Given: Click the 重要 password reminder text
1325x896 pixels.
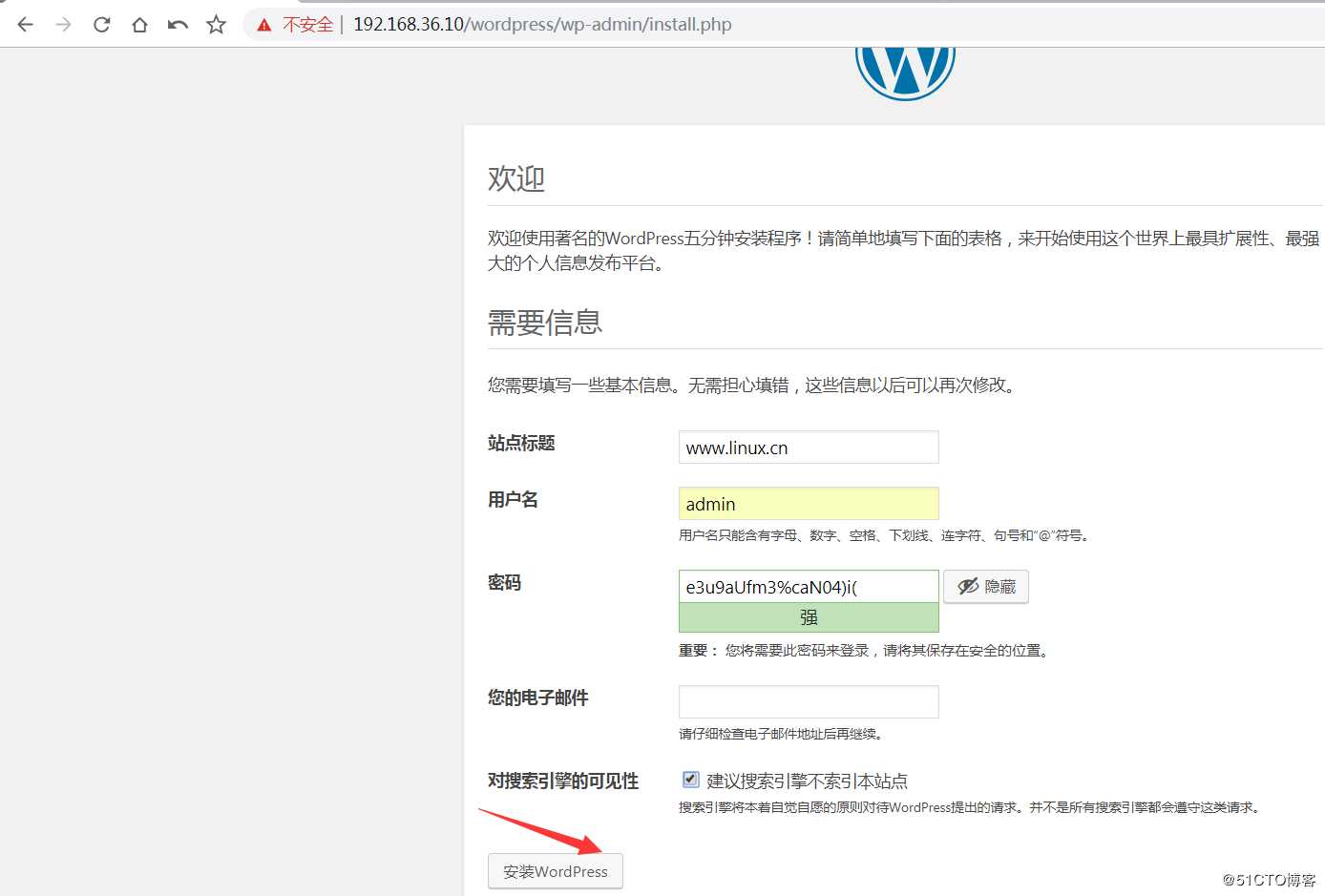Looking at the screenshot, I should pyautogui.click(x=866, y=651).
